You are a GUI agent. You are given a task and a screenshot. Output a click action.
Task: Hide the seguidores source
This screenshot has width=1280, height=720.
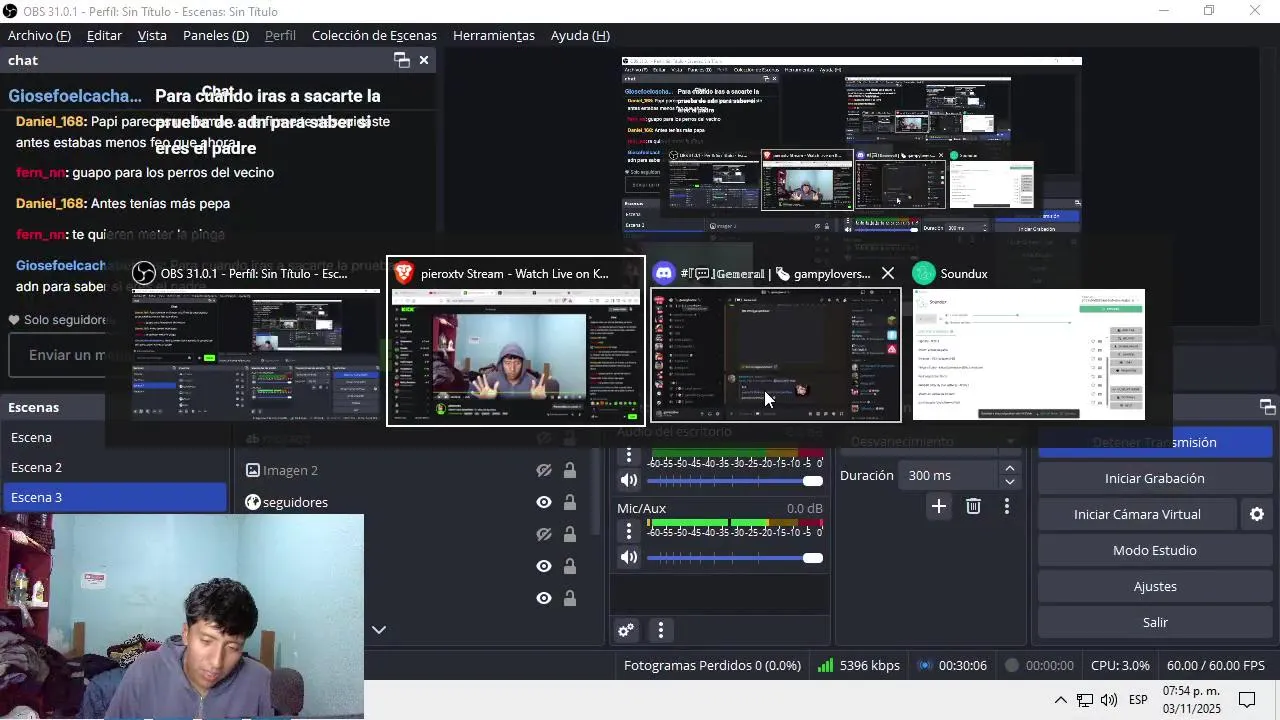click(x=544, y=502)
